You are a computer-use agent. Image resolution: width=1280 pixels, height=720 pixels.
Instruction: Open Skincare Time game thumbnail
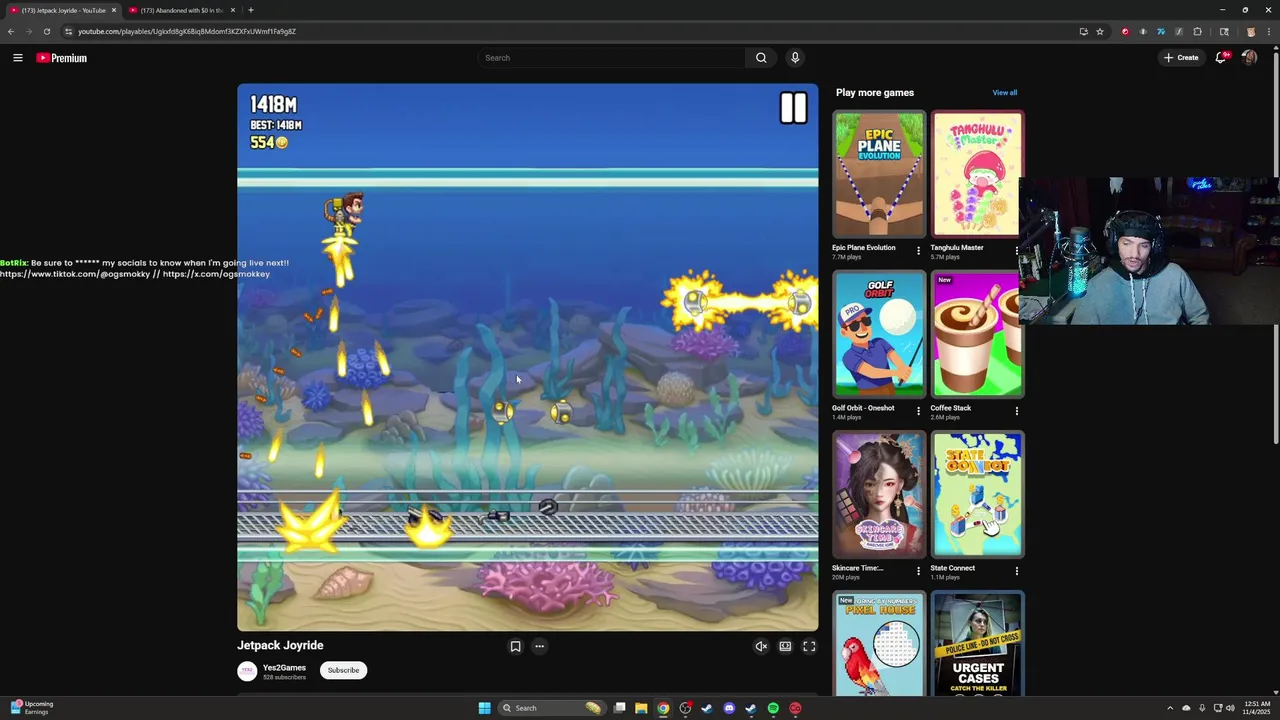tap(879, 494)
